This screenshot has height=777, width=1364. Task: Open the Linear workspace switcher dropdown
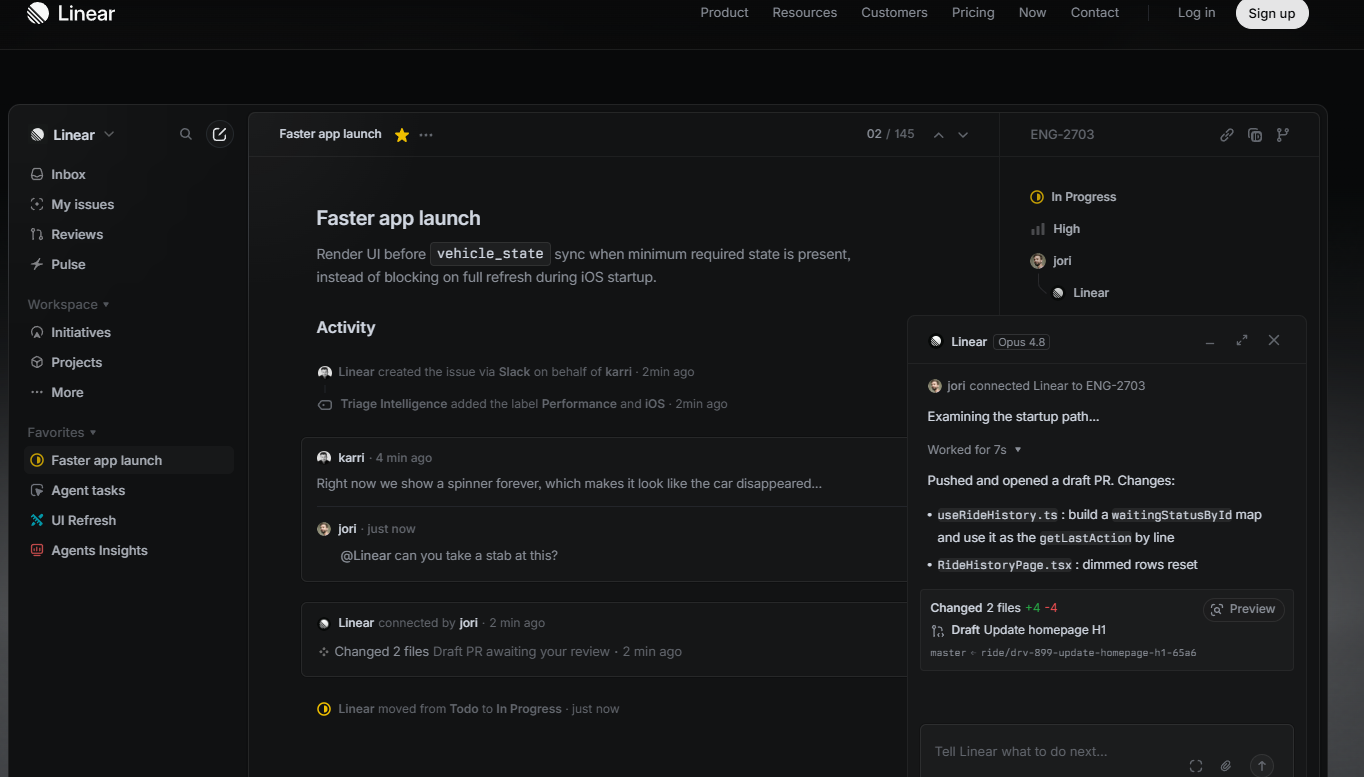coord(72,134)
